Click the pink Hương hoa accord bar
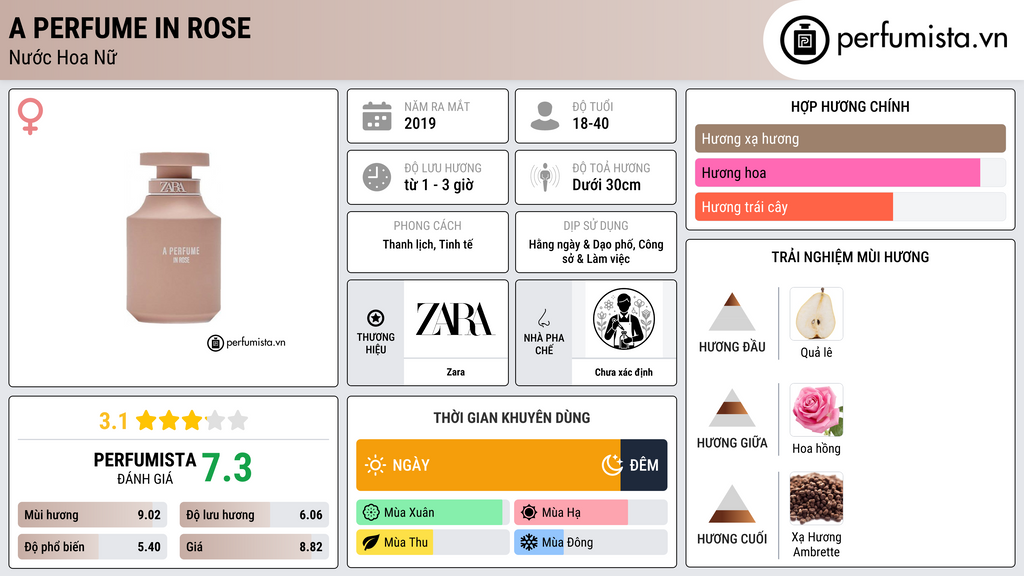This screenshot has height=576, width=1024. (x=837, y=172)
